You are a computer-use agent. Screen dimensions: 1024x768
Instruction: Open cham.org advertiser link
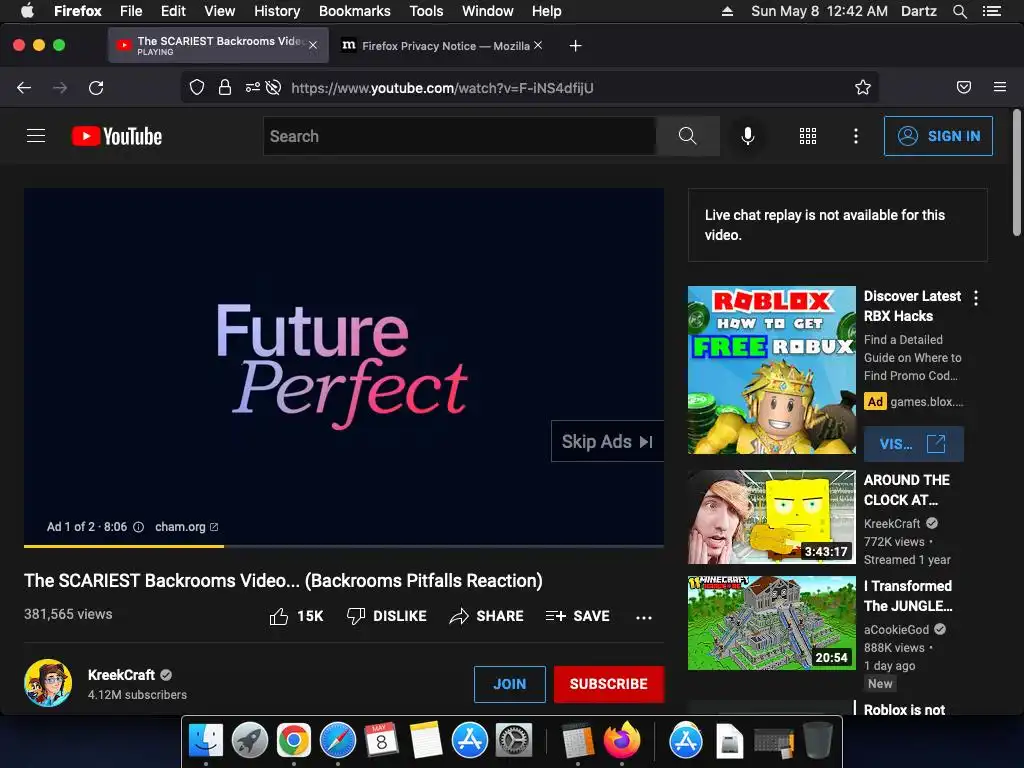click(x=187, y=527)
